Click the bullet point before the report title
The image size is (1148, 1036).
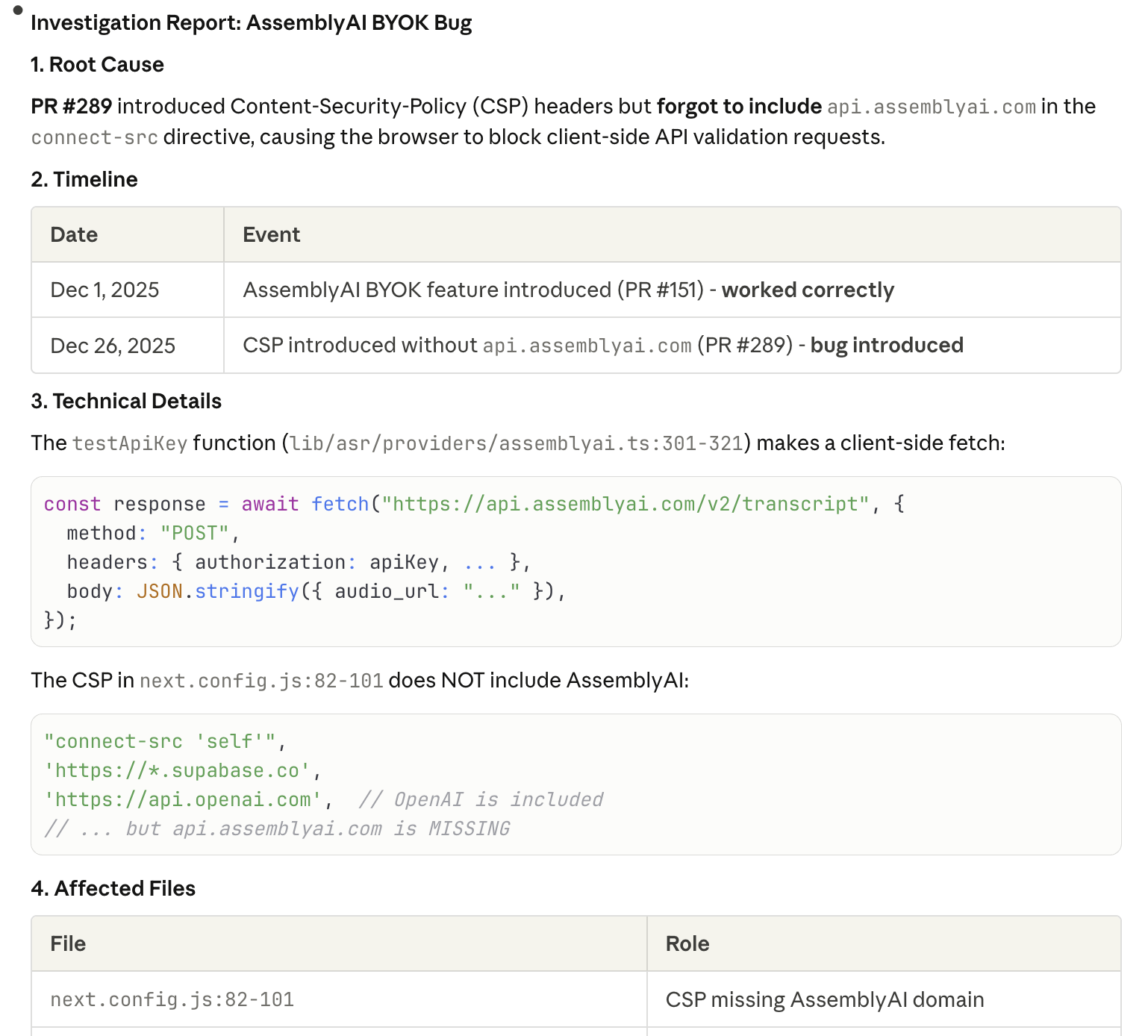(18, 10)
